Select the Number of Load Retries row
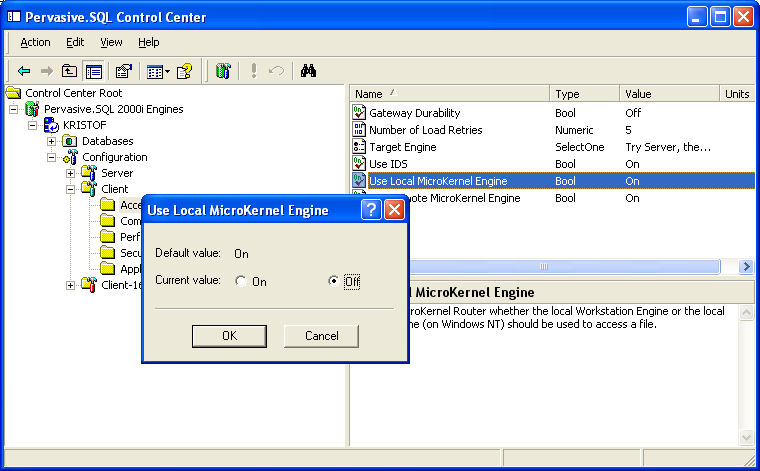Image resolution: width=760 pixels, height=471 pixels. pyautogui.click(x=552, y=129)
